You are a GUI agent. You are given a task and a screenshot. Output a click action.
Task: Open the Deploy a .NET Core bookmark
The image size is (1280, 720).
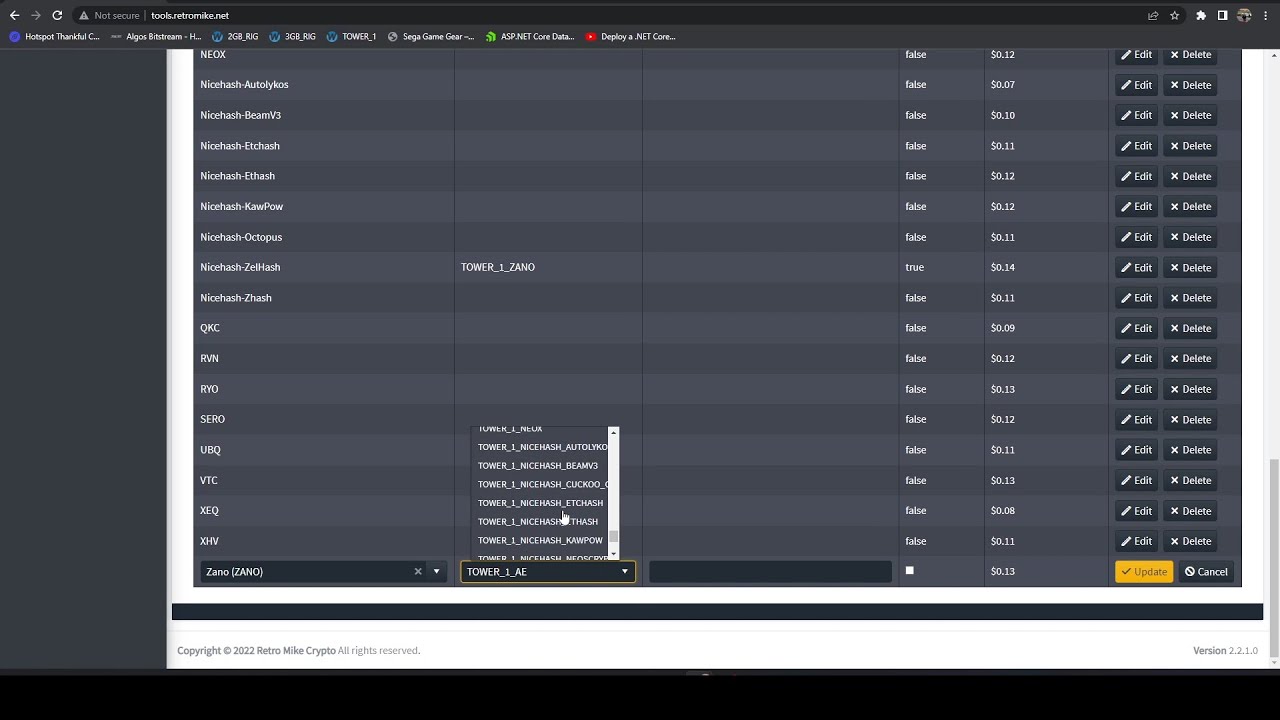coord(631,36)
